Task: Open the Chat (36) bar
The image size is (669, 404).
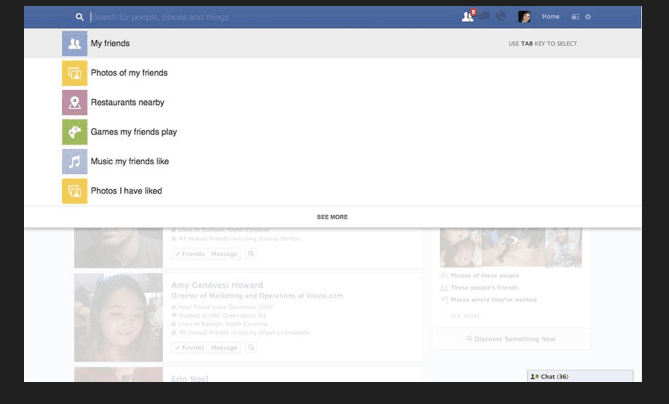Action: pyautogui.click(x=580, y=376)
